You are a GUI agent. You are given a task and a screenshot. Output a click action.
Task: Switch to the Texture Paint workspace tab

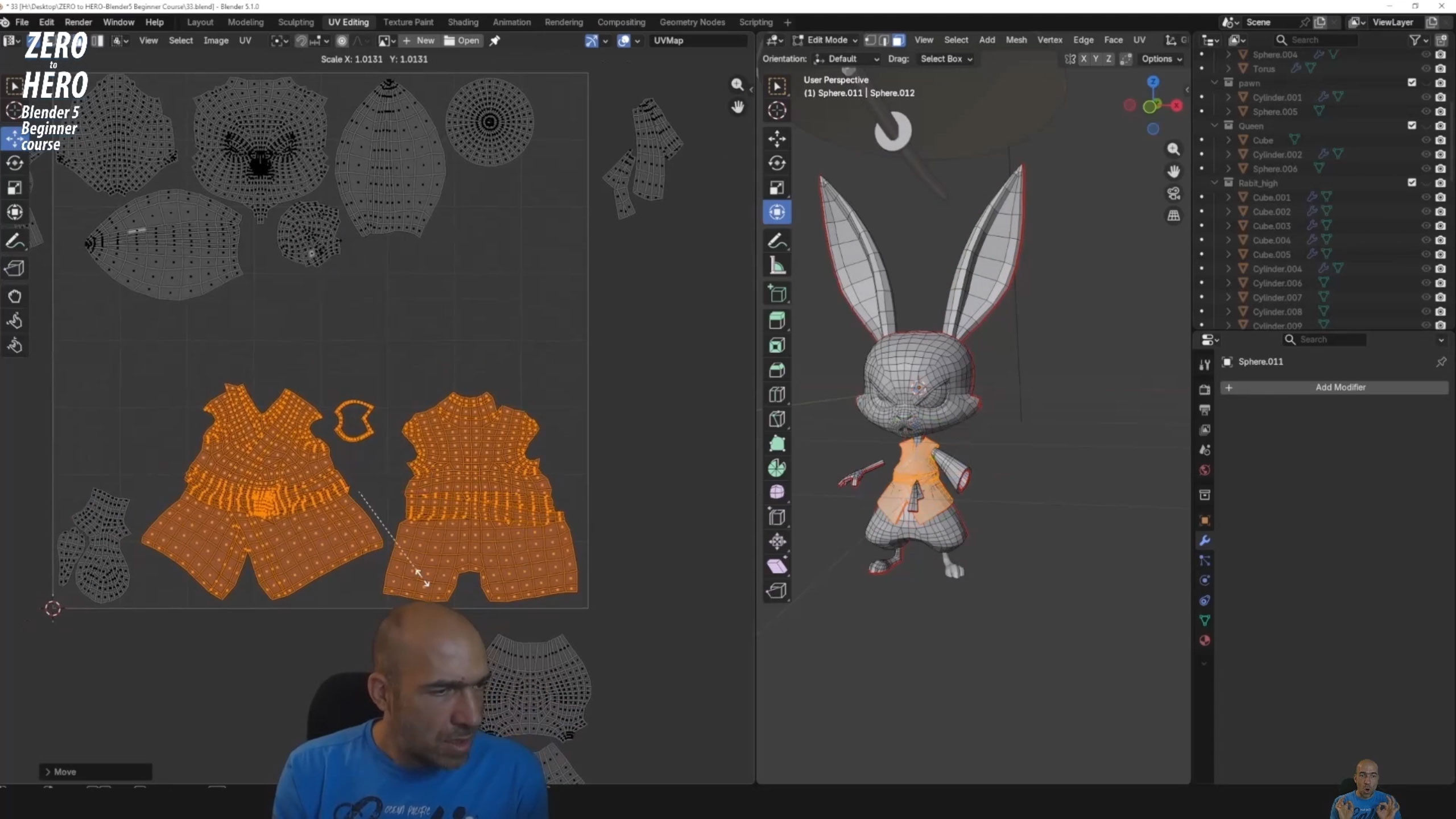[408, 22]
